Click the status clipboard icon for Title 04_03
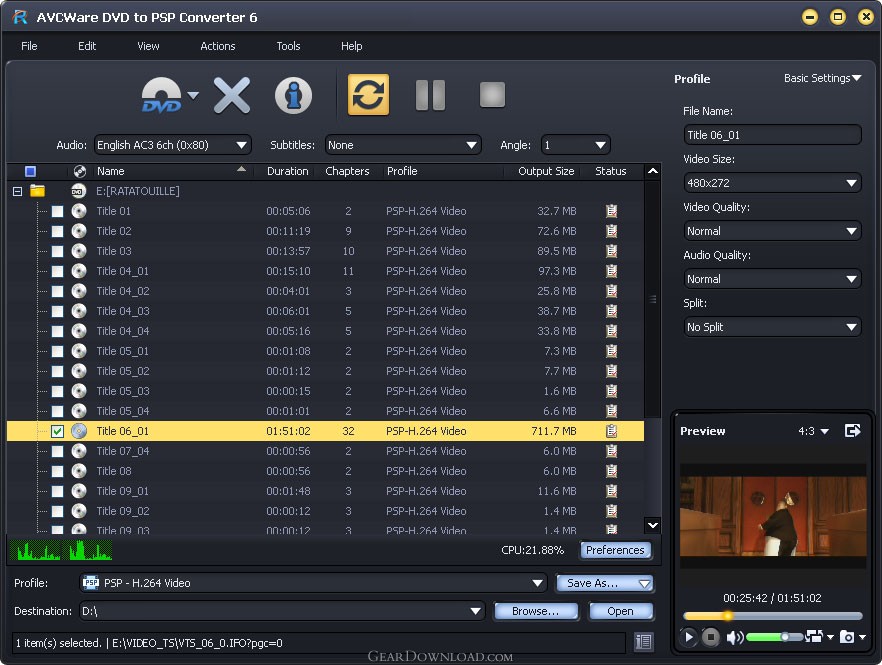The height and width of the screenshot is (665, 882). (x=611, y=311)
